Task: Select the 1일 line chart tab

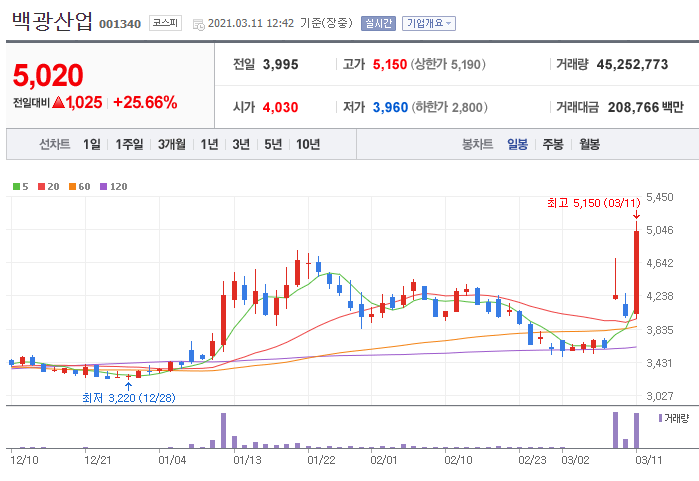Action: point(92,144)
